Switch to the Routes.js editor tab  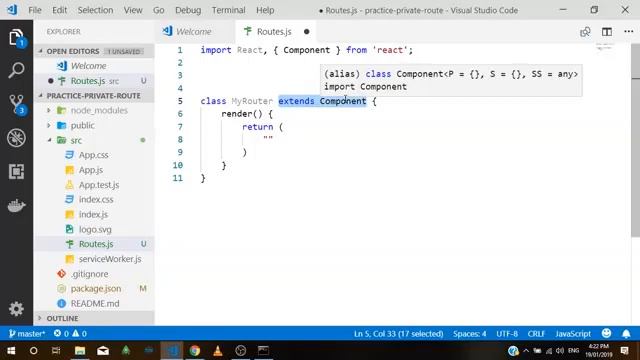(274, 31)
